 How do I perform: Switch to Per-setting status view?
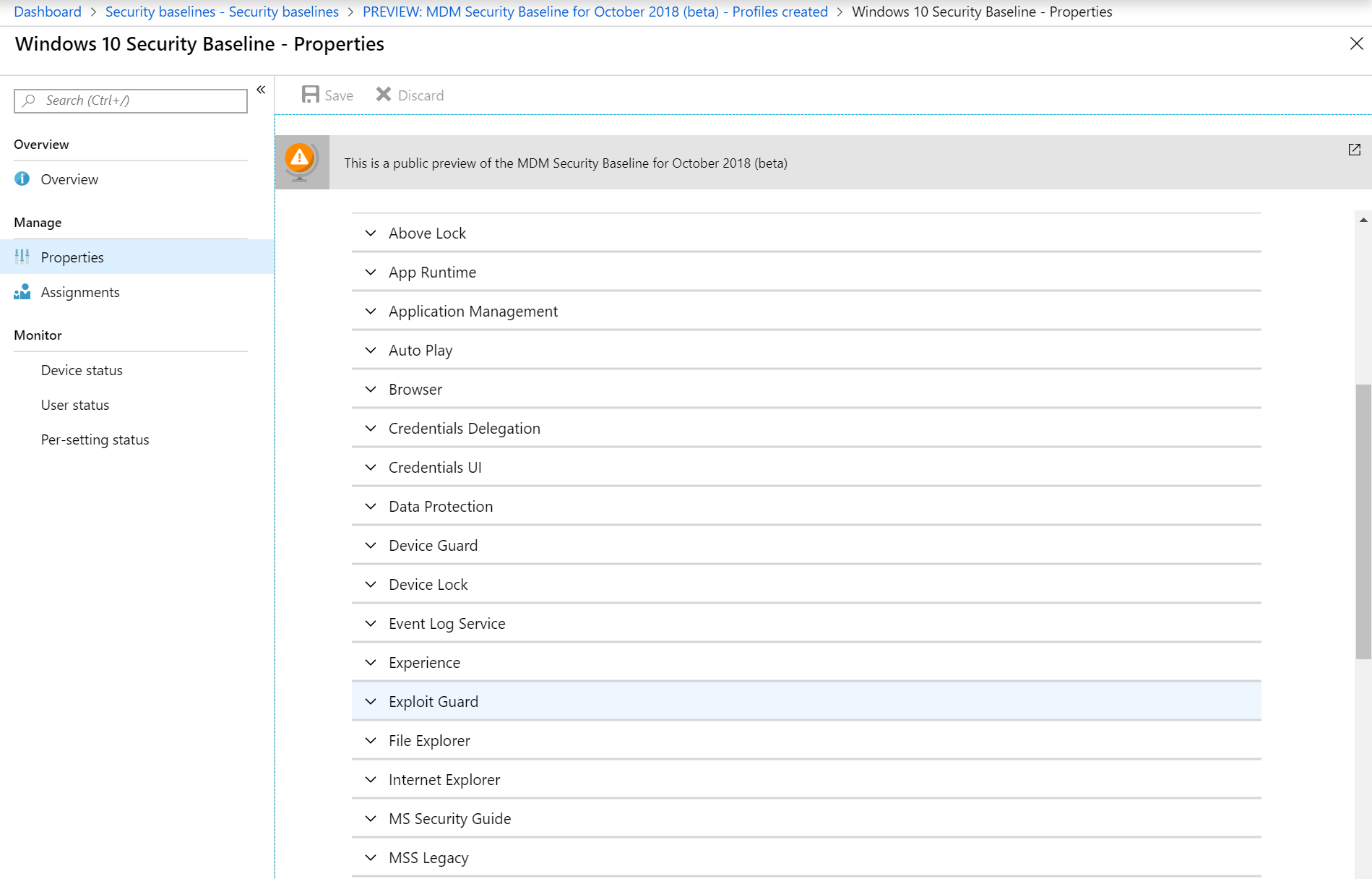95,439
